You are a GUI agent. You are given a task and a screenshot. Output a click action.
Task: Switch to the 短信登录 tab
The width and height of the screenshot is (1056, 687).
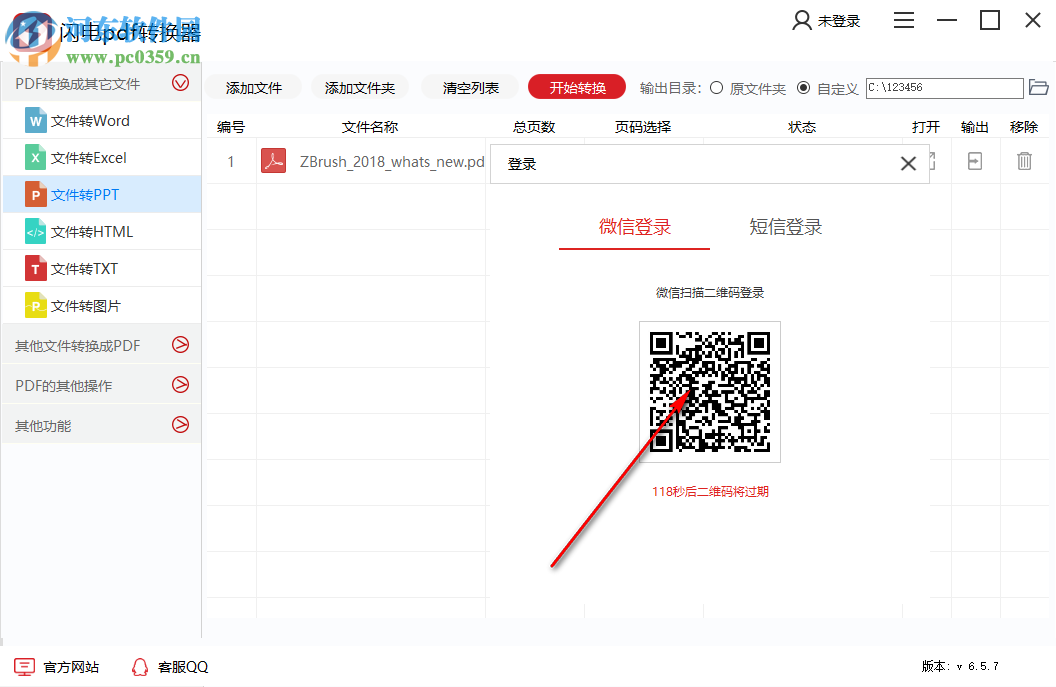(x=785, y=227)
